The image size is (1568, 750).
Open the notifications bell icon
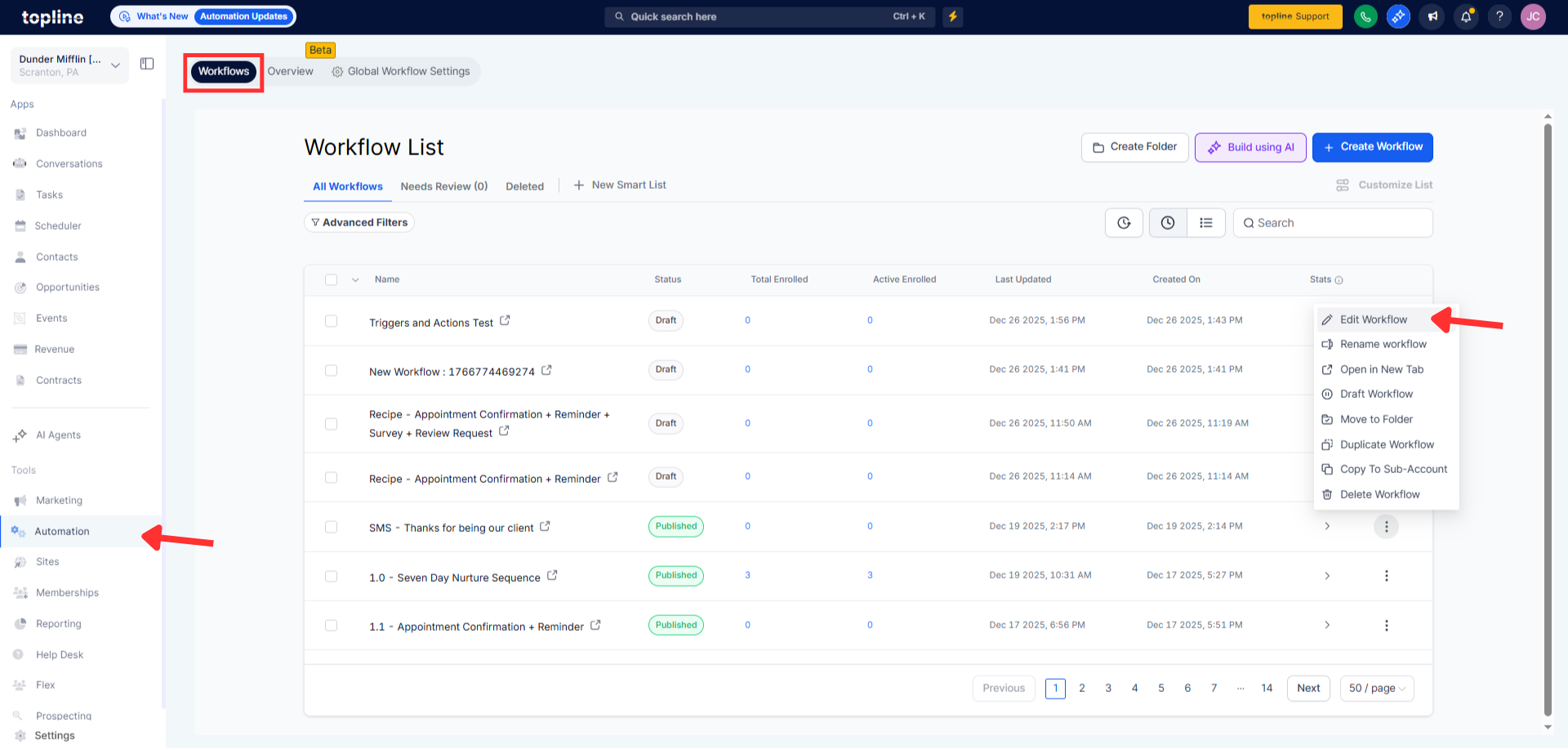(1466, 16)
